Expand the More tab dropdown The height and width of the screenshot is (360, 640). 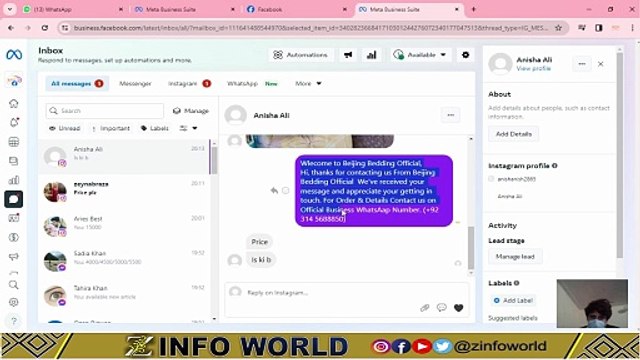[308, 83]
